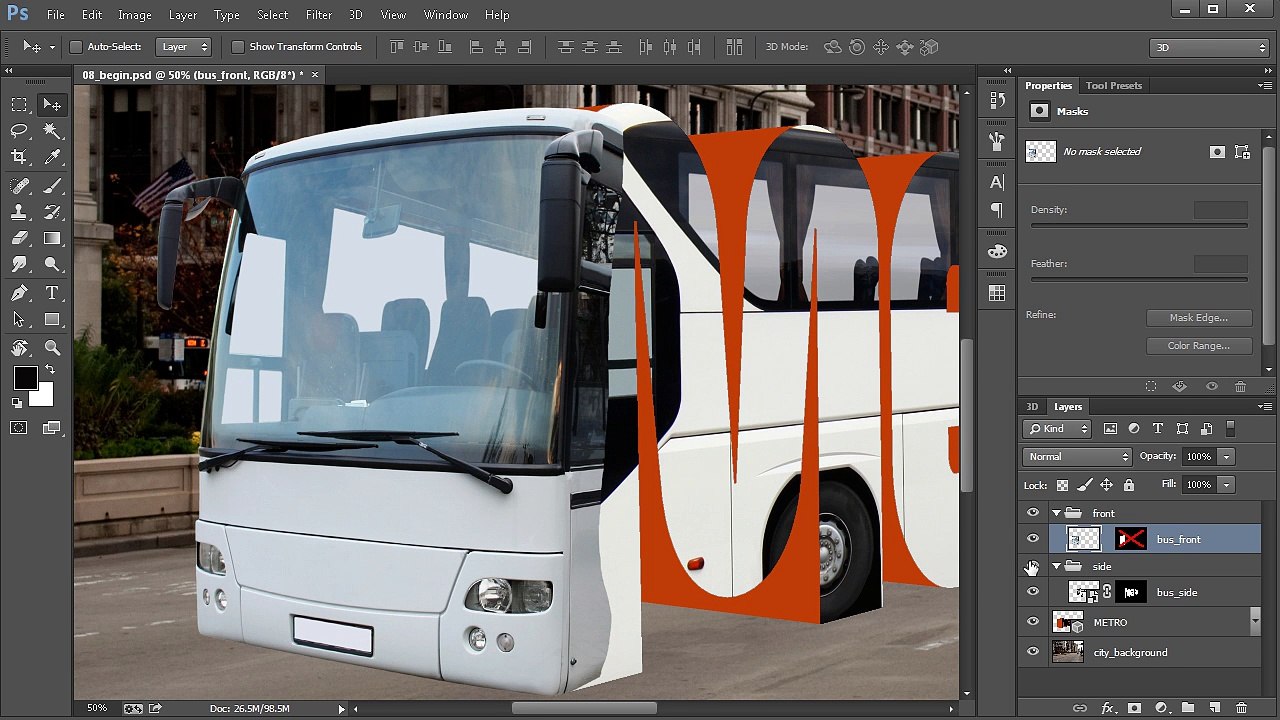The height and width of the screenshot is (720, 1280).
Task: Hide the city_background layer
Action: click(x=1033, y=652)
